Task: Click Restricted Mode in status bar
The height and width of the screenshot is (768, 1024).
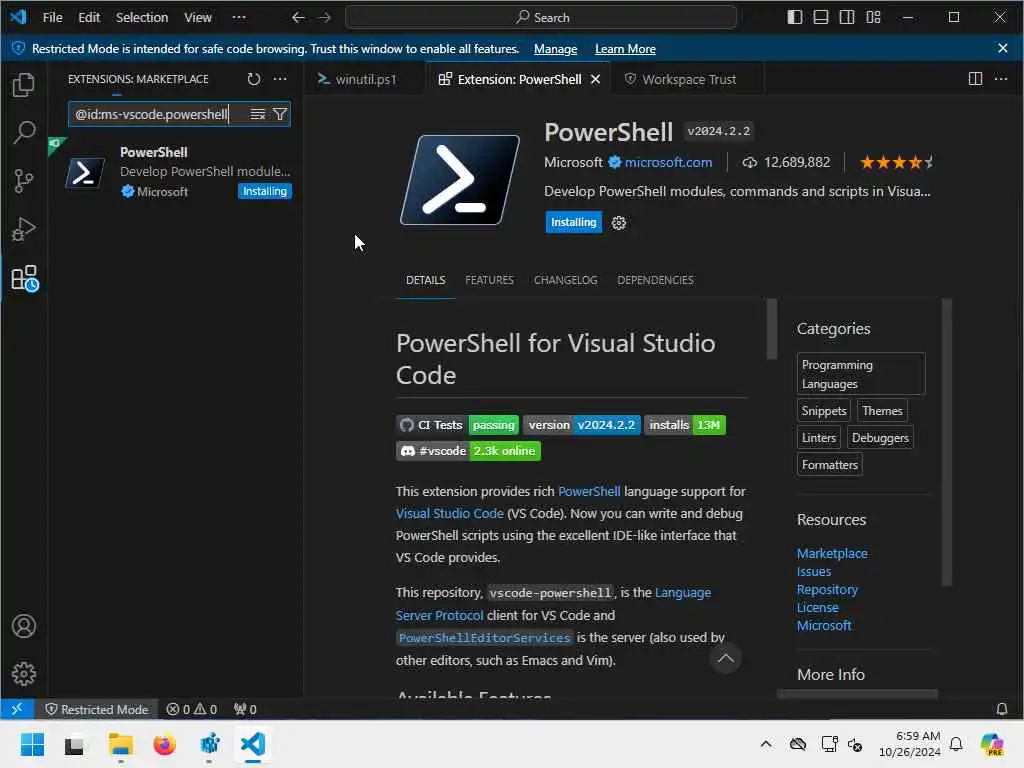Action: (x=97, y=709)
